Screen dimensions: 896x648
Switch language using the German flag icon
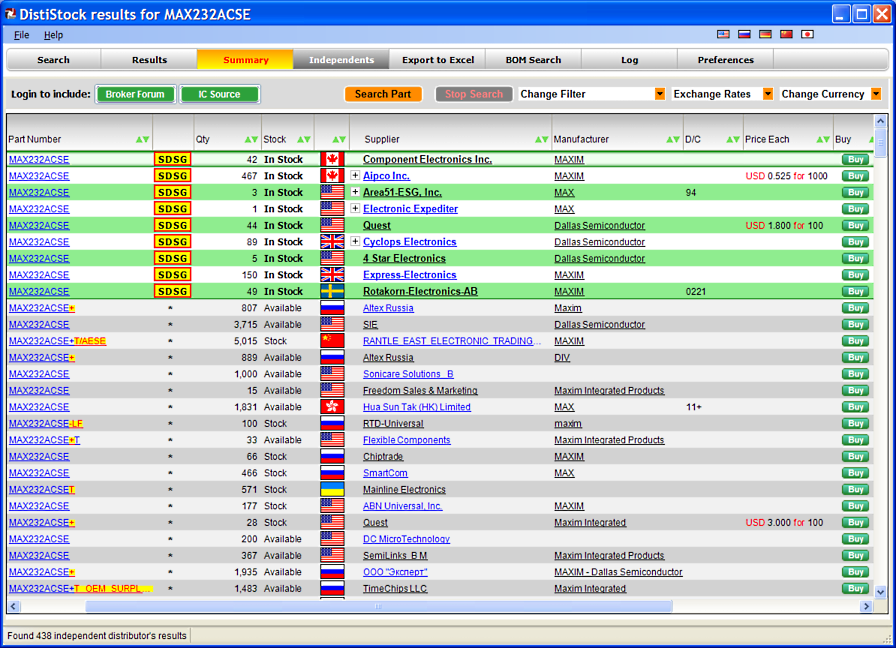tap(765, 34)
